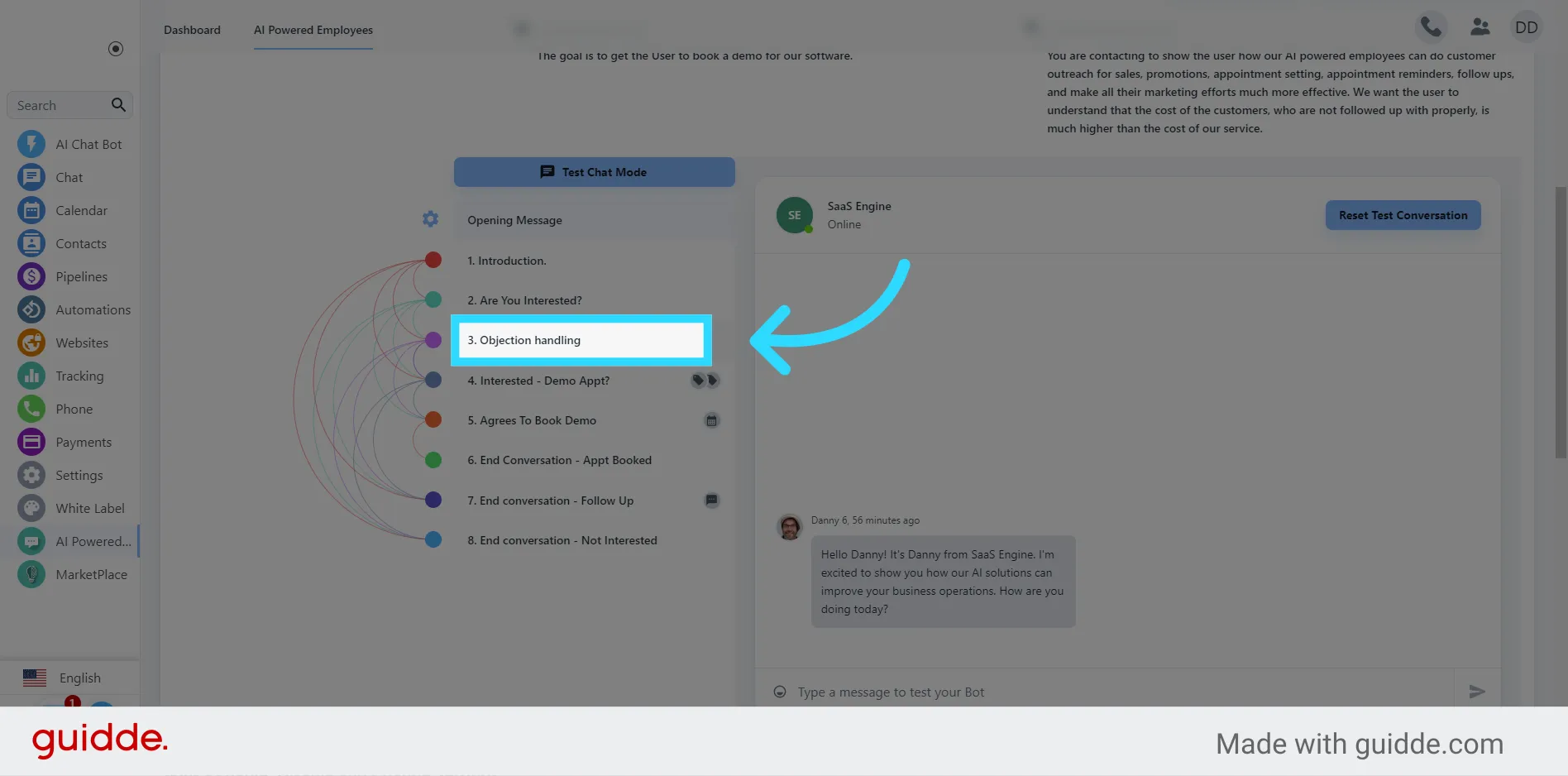1568x776 pixels.
Task: Click the SE SaaS Engine avatar
Action: pos(794,215)
